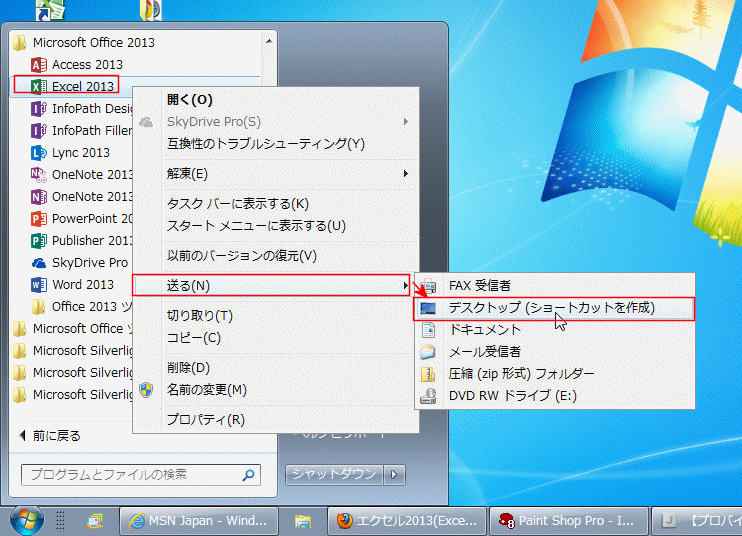
Task: Collapse the Microsoft Office 2013 folder
Action: pyautogui.click(x=94, y=43)
